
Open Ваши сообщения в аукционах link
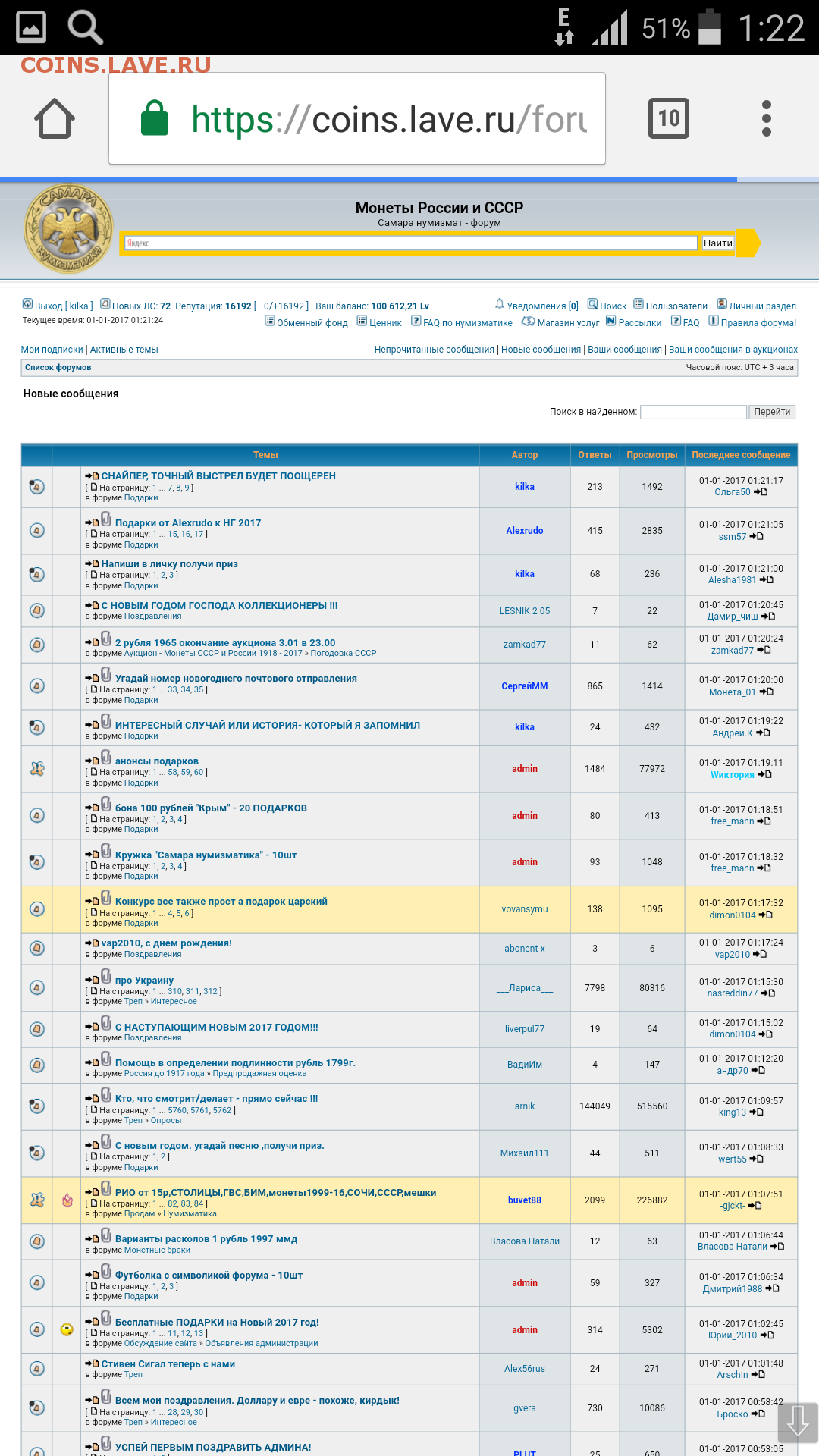tap(733, 350)
